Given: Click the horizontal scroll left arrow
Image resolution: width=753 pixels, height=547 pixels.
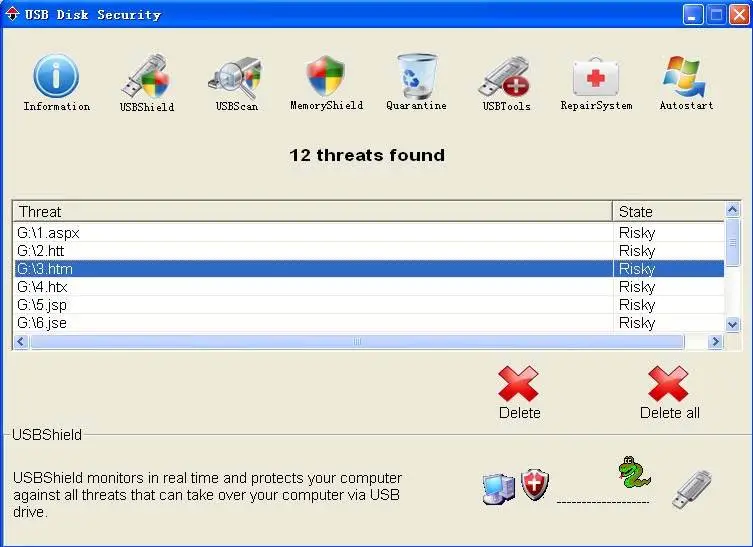Looking at the screenshot, I should click(21, 341).
